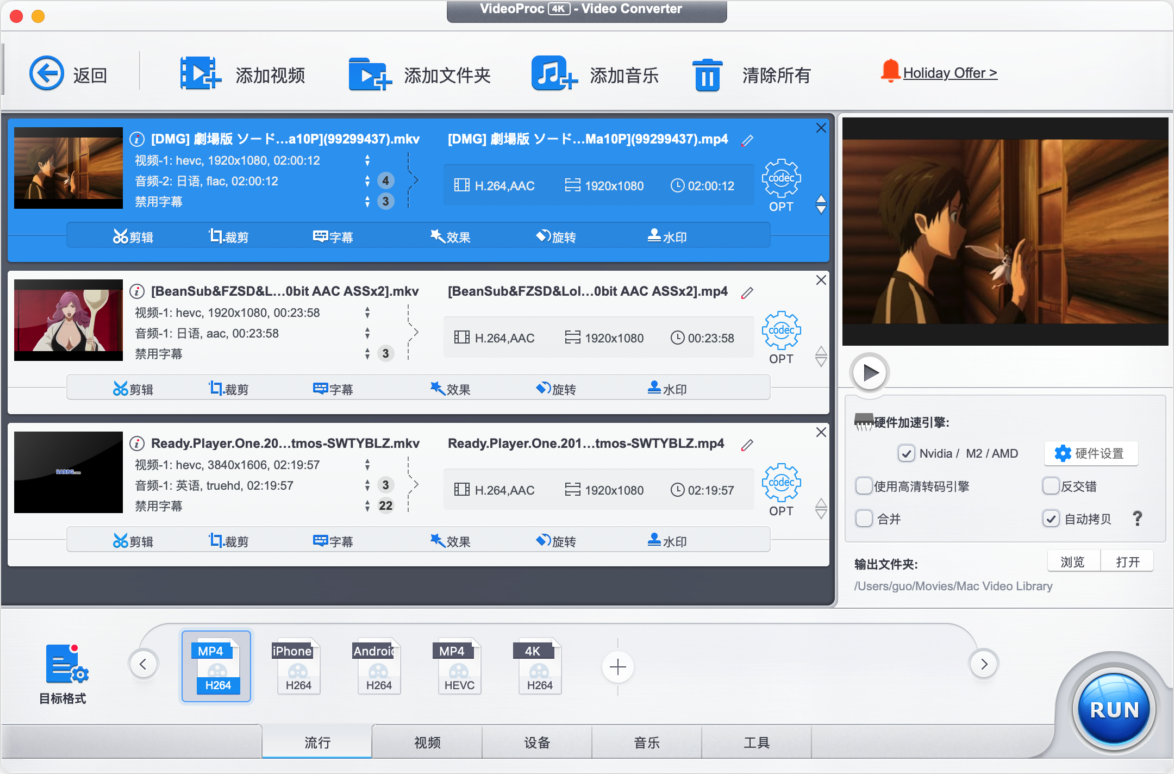Viewport: 1174px width, 774px height.
Task: Open 旋转 rotate for BeanSub video
Action: 556,388
